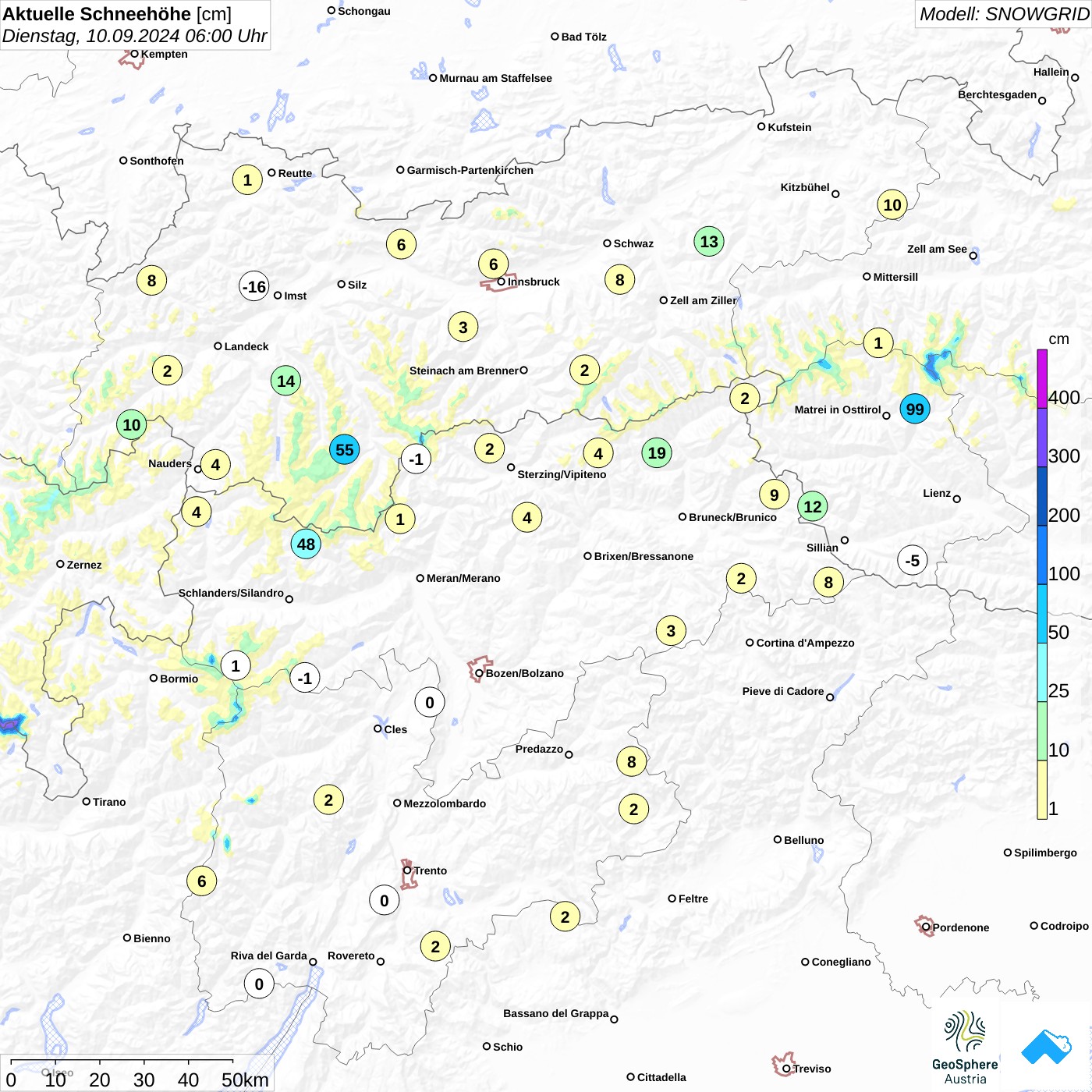Click the Innsbruck city marker
Image resolution: width=1092 pixels, height=1092 pixels.
(502, 282)
